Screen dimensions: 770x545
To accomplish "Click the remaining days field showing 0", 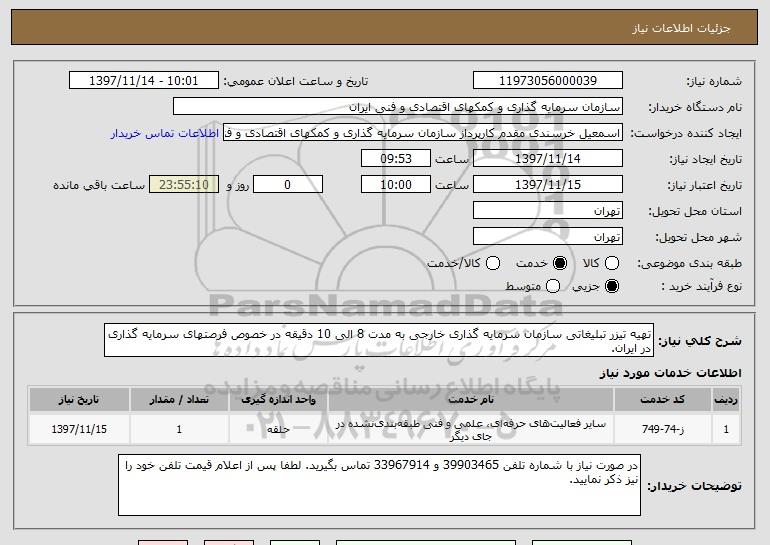I will coord(288,185).
